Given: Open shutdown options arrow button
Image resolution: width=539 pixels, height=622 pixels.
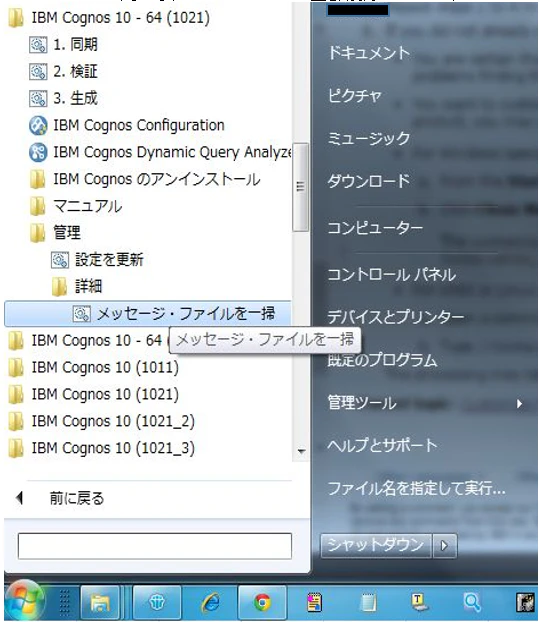Looking at the screenshot, I should click(445, 546).
